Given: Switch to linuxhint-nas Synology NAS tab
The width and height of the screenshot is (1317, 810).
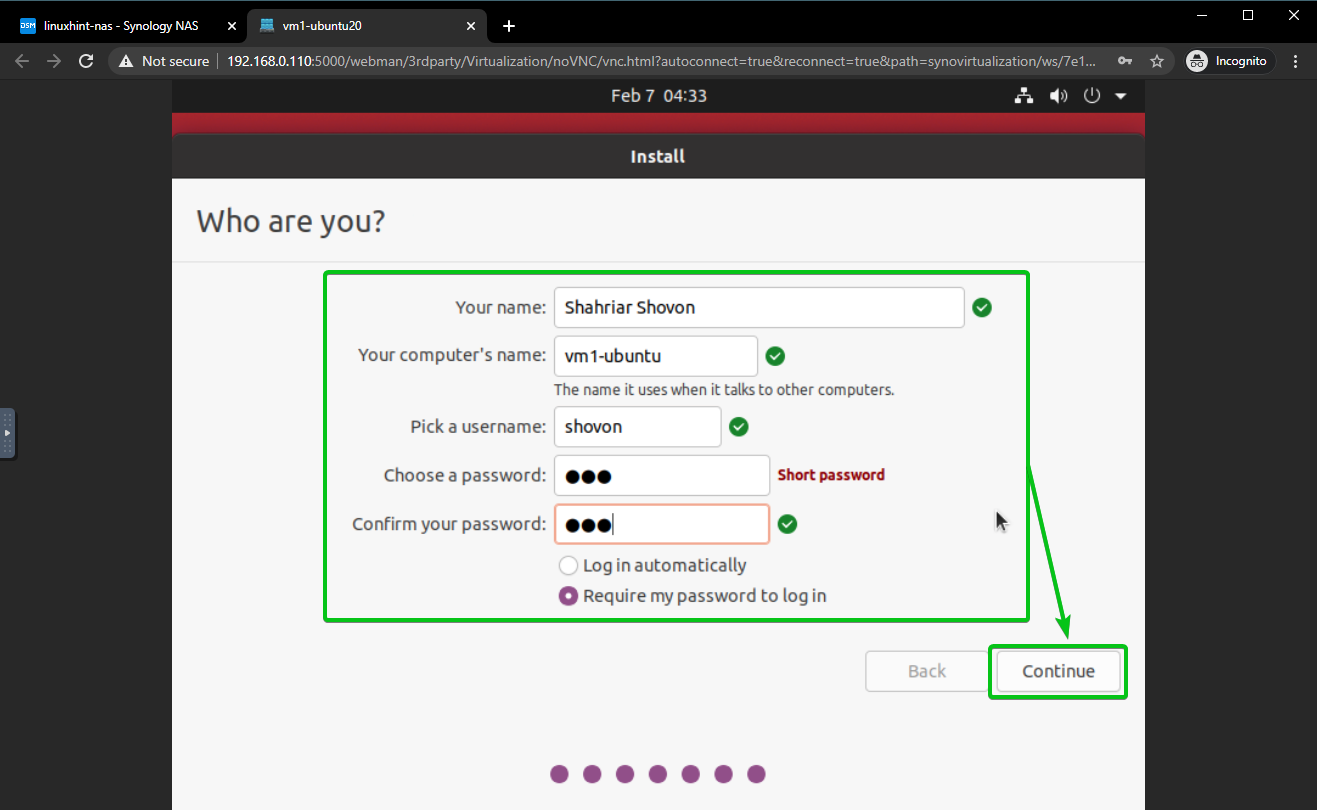Looking at the screenshot, I should [x=120, y=26].
